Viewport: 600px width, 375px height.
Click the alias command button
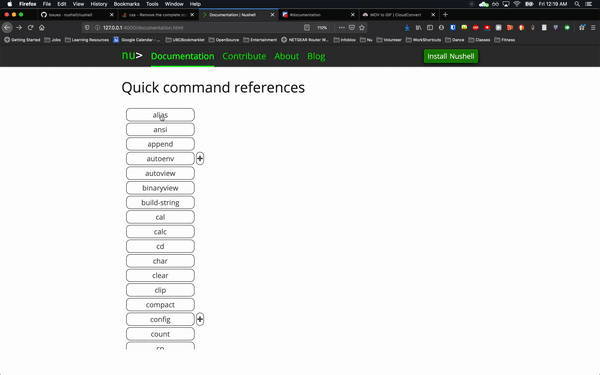coord(160,115)
